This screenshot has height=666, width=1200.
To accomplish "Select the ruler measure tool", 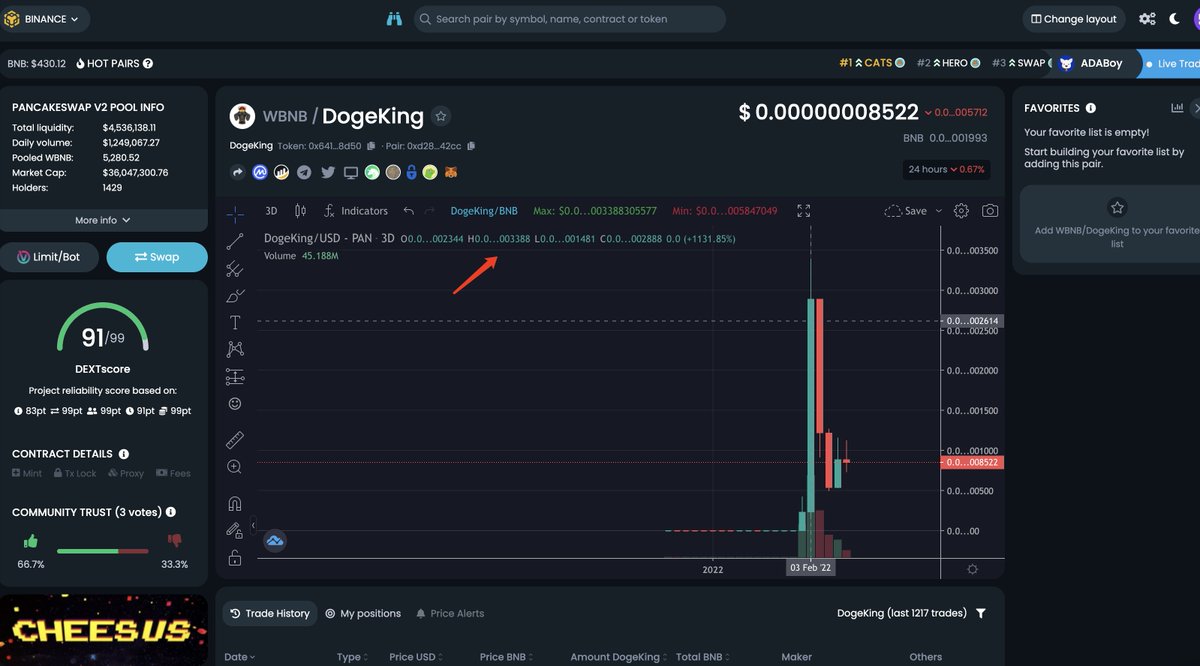I will pos(235,439).
